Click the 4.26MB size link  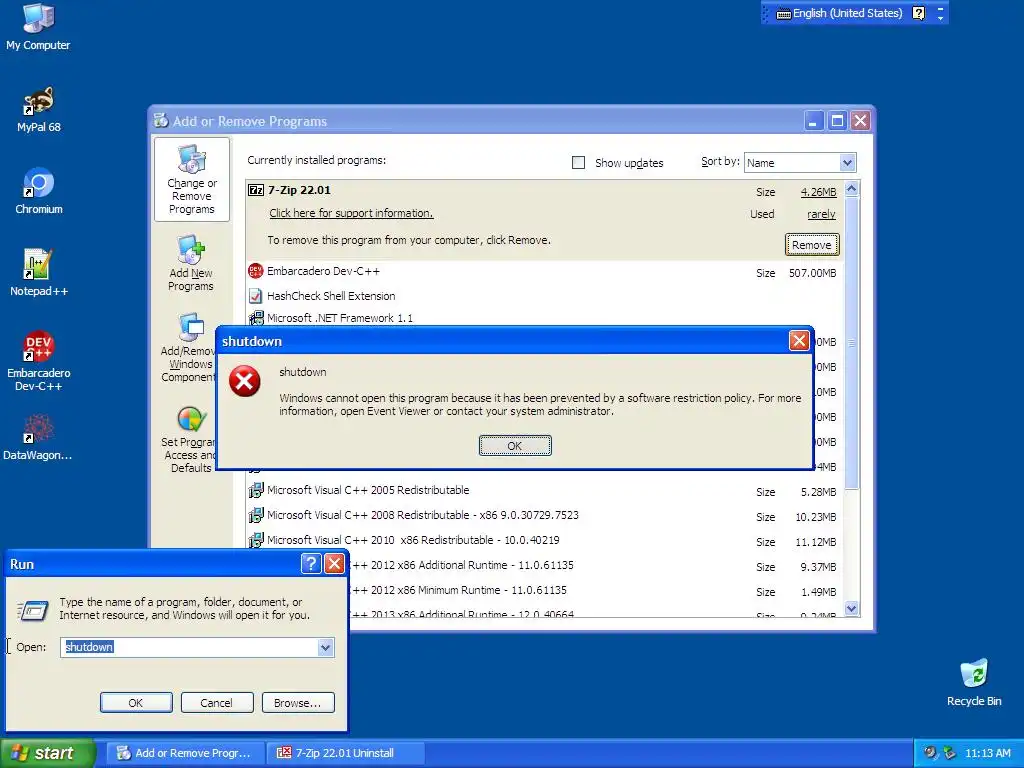[818, 192]
